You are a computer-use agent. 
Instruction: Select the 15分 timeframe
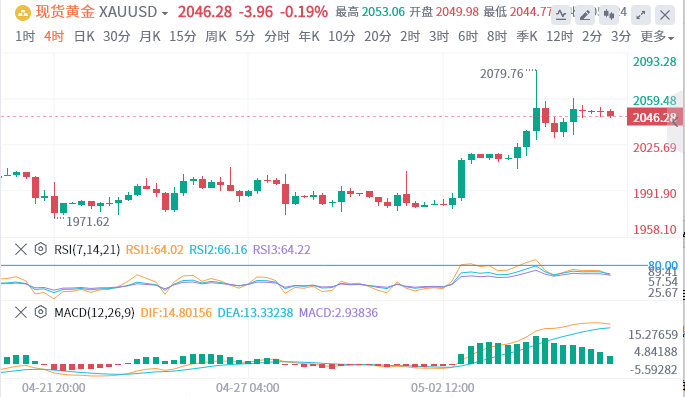[183, 37]
